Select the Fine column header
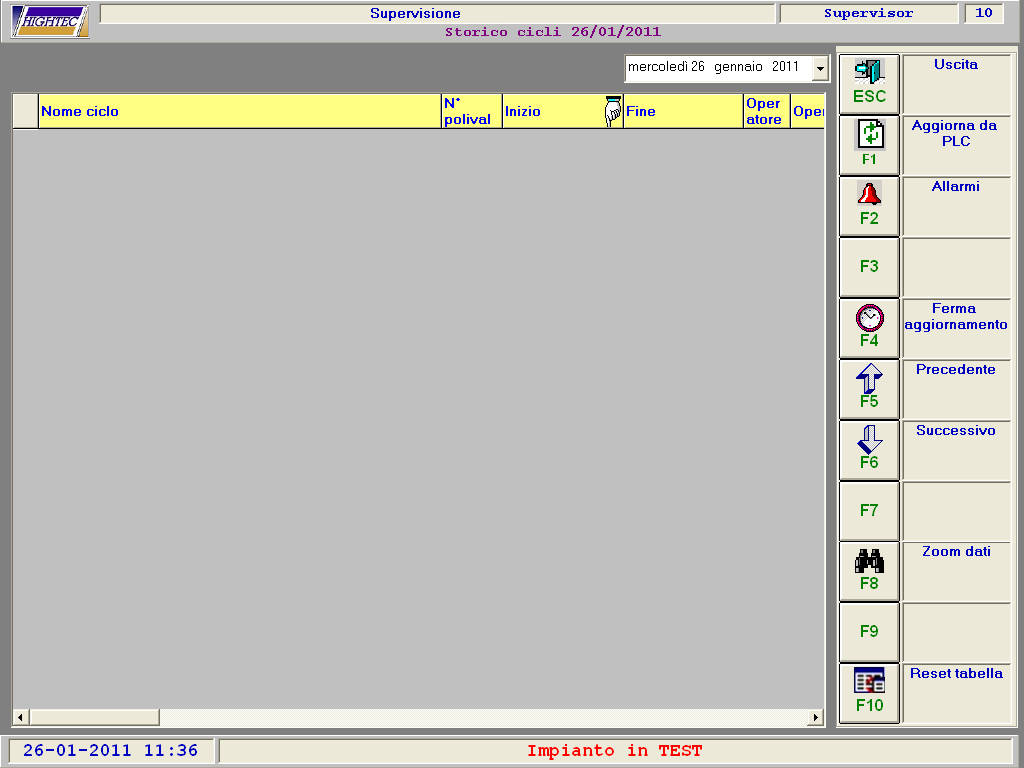 [x=683, y=111]
